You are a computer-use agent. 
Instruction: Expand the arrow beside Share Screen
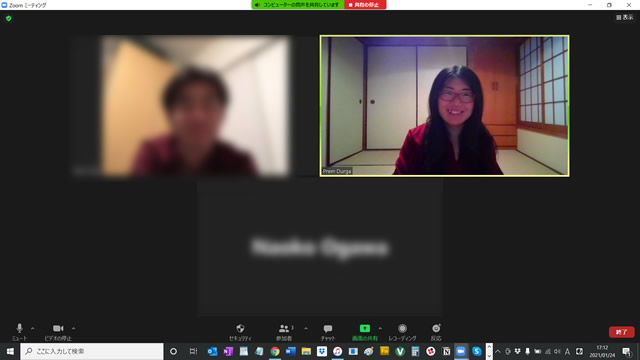[x=380, y=328]
